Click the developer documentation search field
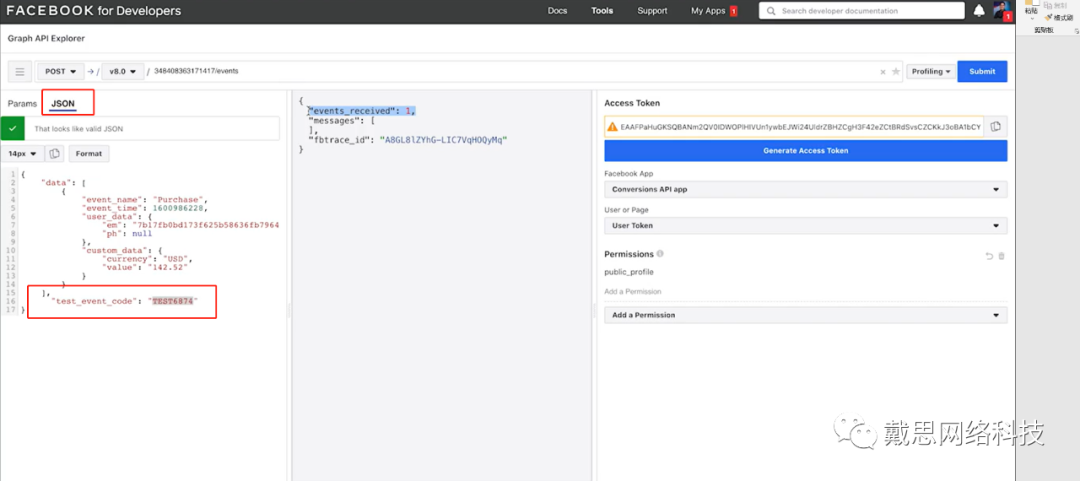This screenshot has height=481, width=1080. pyautogui.click(x=861, y=11)
